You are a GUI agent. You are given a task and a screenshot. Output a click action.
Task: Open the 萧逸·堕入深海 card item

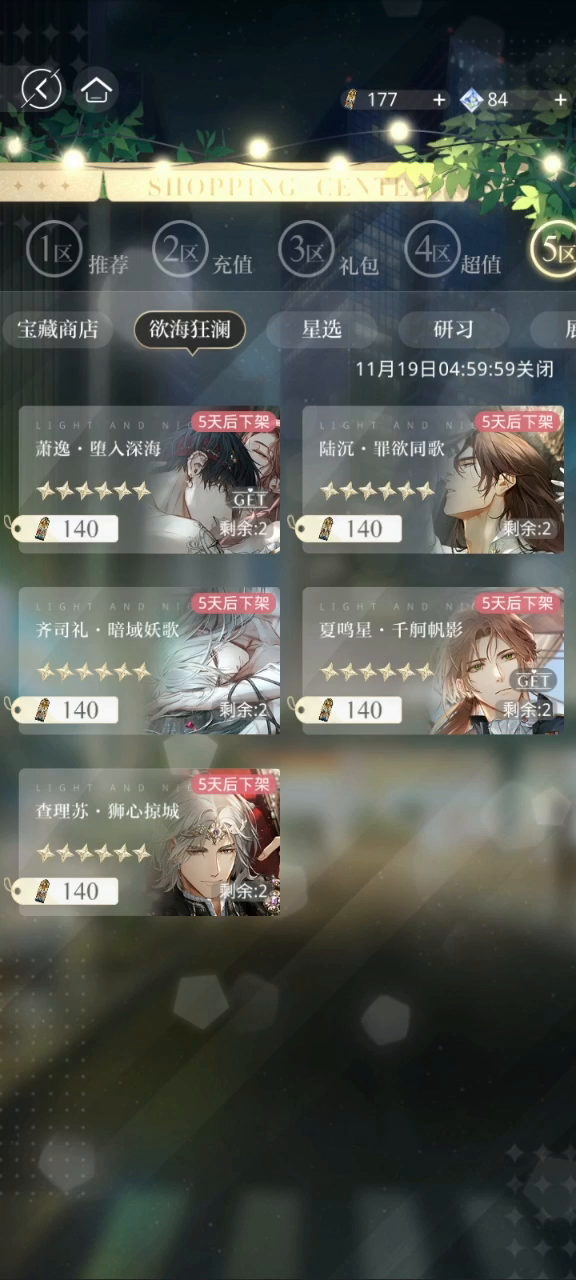pos(148,479)
